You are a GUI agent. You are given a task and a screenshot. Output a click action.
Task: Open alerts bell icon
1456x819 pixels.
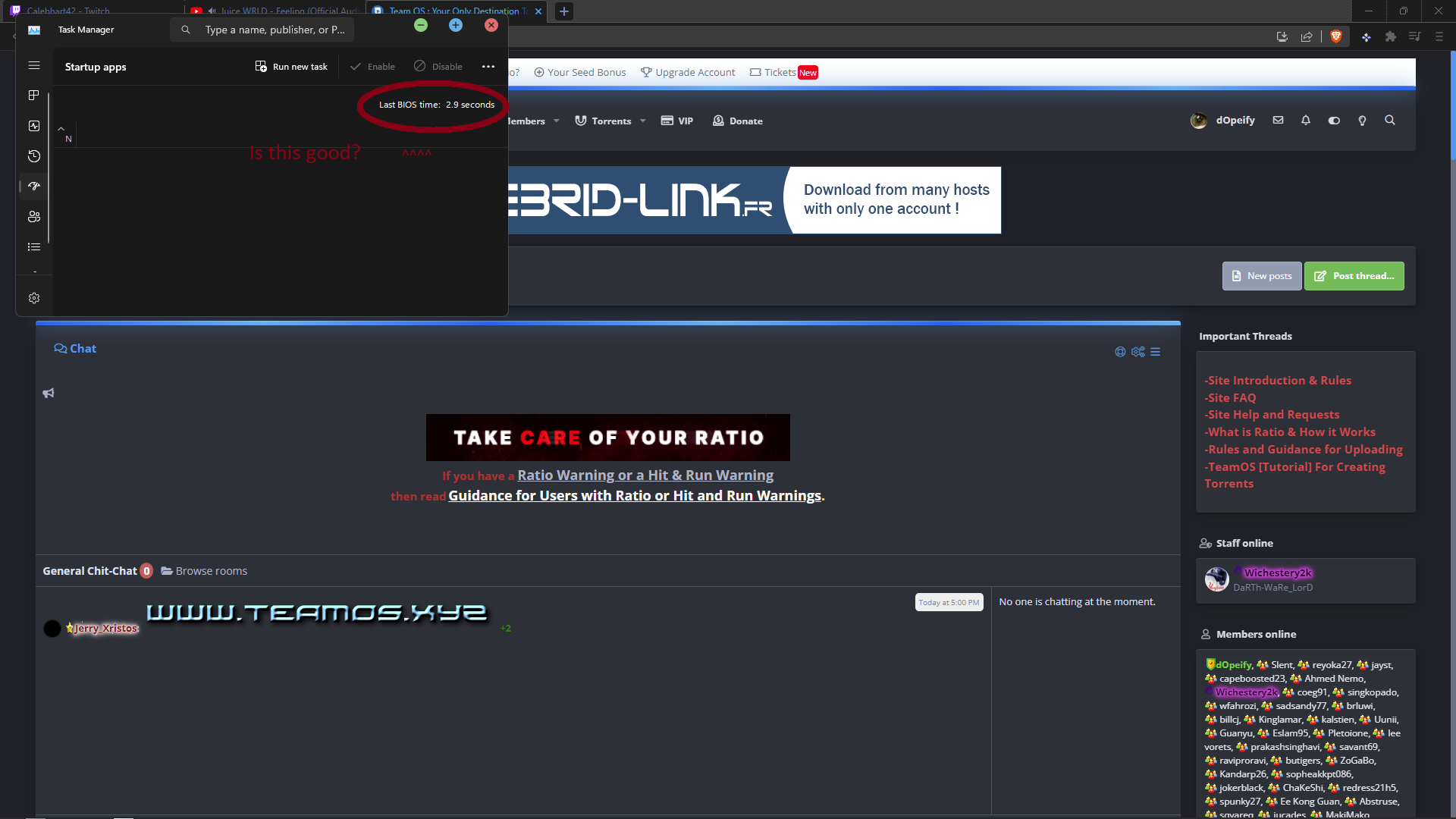[1306, 121]
